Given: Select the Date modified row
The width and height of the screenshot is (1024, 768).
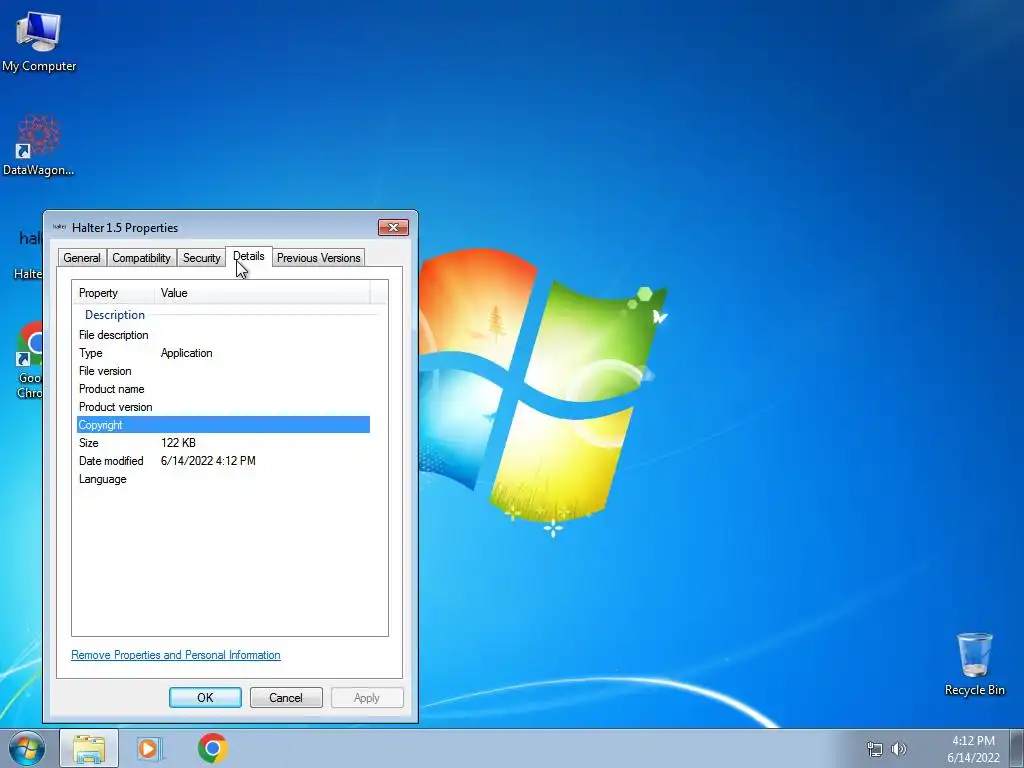Looking at the screenshot, I should coord(223,461).
